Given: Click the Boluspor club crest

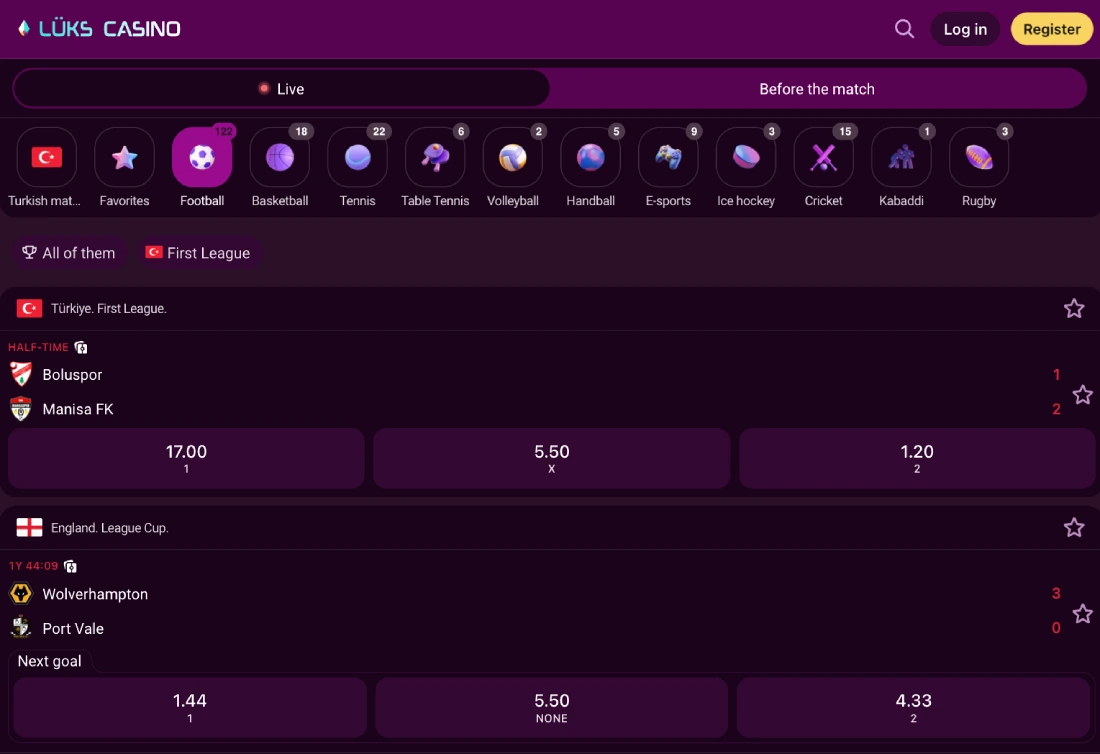Looking at the screenshot, I should (x=21, y=374).
